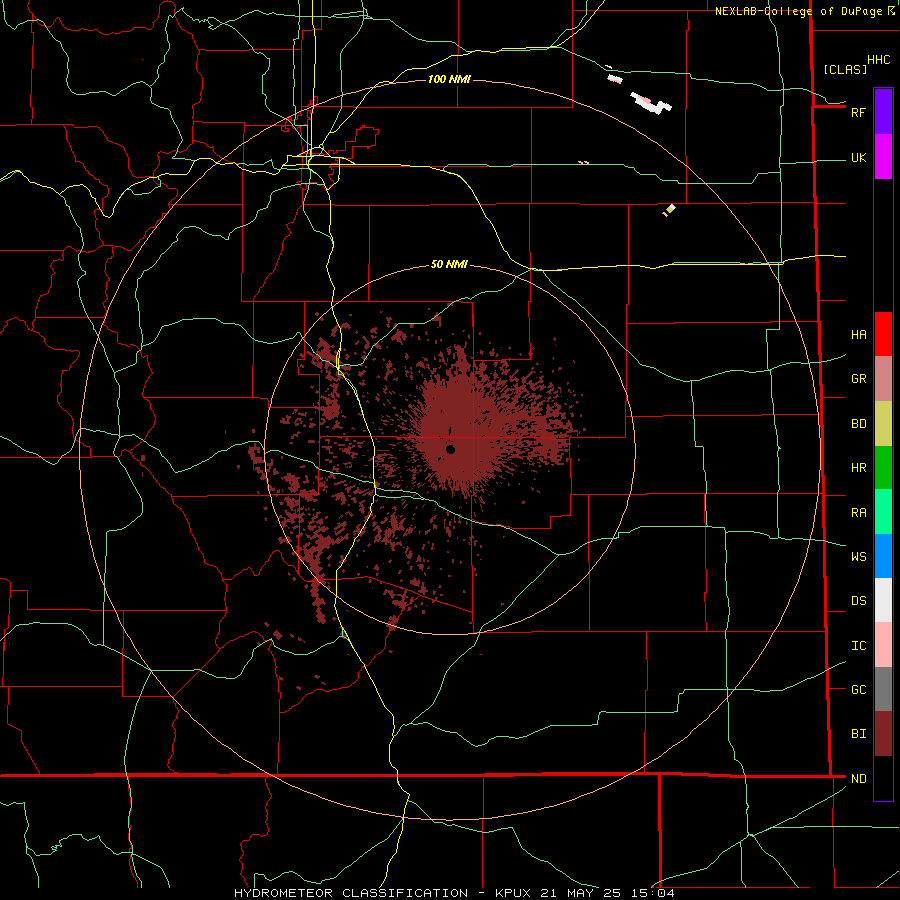This screenshot has height=900, width=900.
Task: Click the DS legend label
Action: [x=858, y=601]
